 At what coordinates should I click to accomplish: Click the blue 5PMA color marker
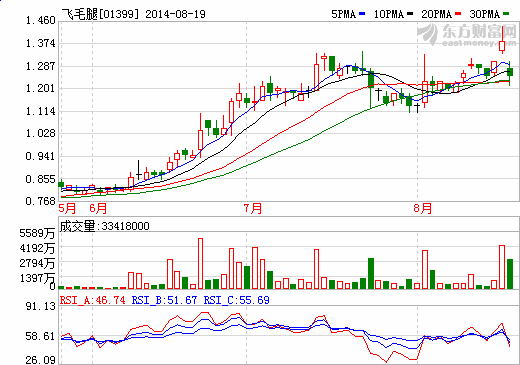click(362, 14)
